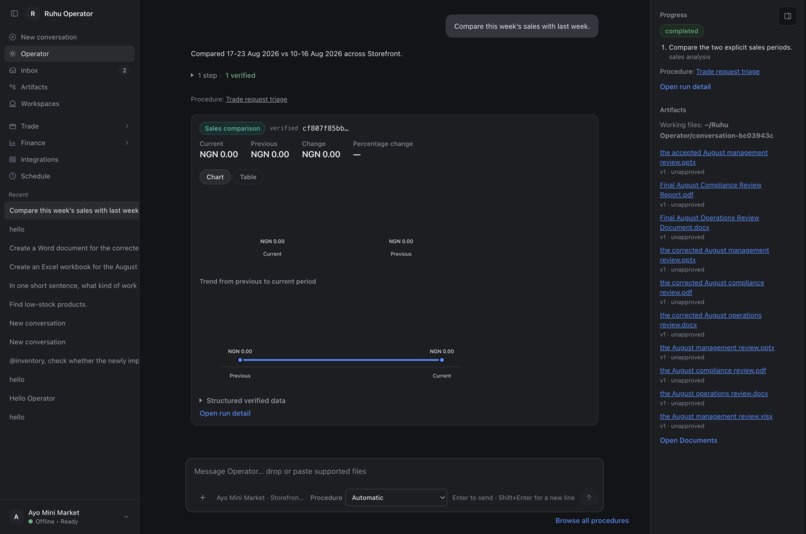The height and width of the screenshot is (534, 806).
Task: Click the cf807f85bb hash text
Action: coord(325,128)
